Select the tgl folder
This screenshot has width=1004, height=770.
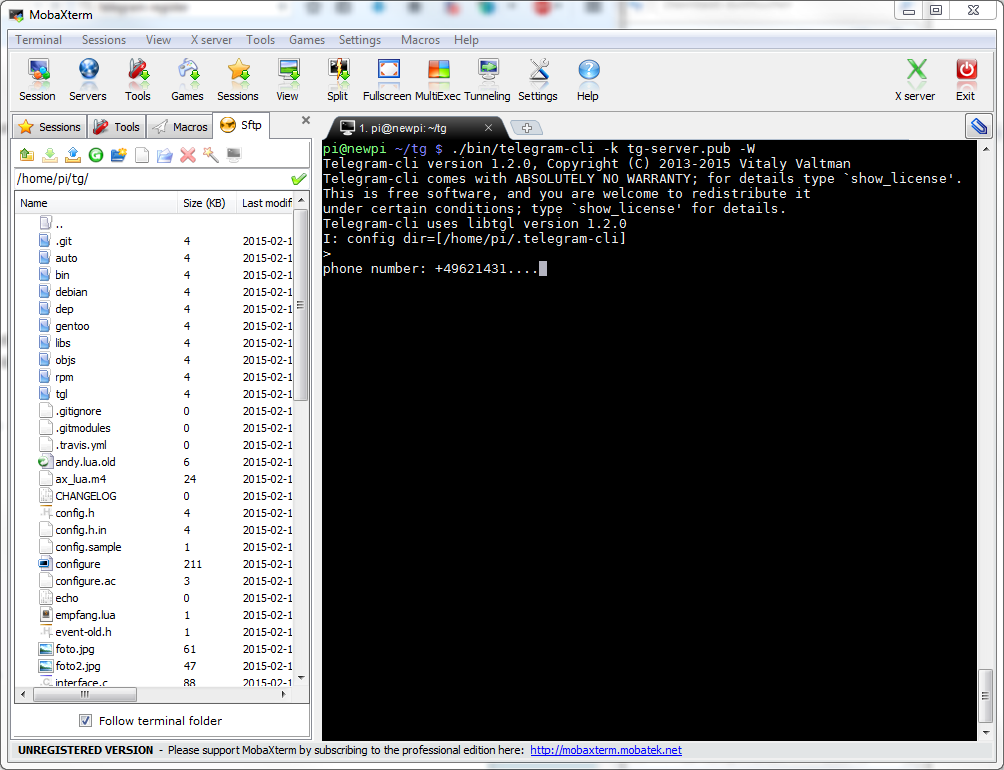(x=61, y=394)
